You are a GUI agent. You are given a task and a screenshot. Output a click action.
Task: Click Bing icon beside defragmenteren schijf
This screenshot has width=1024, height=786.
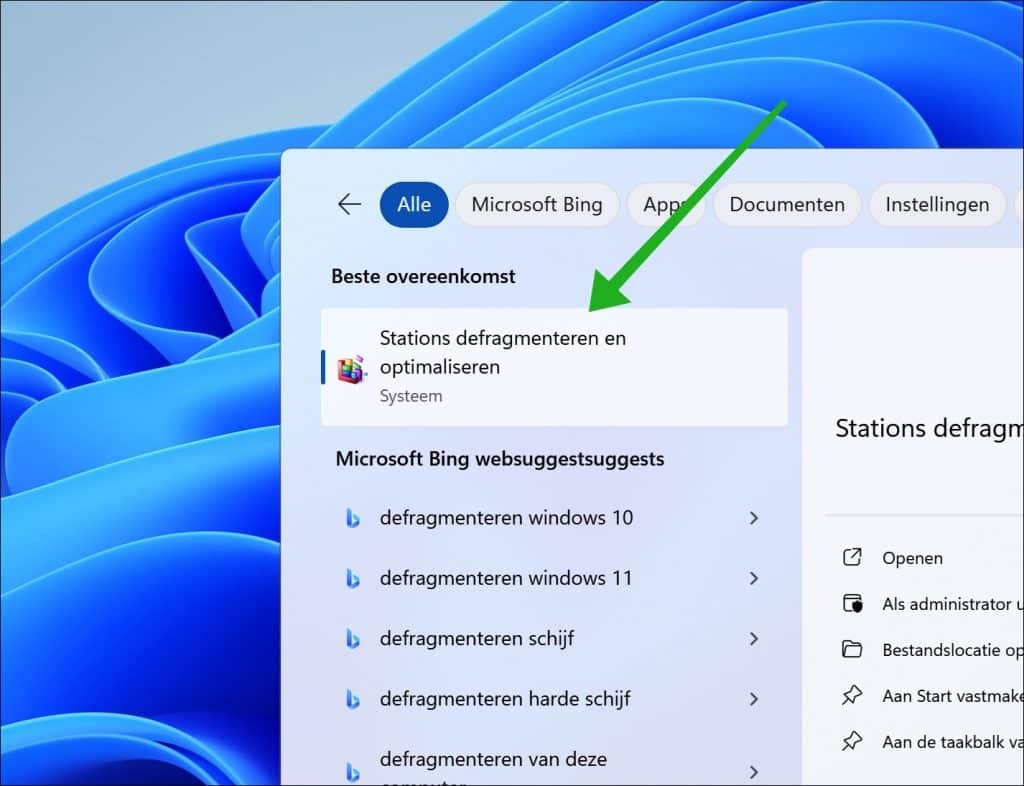[352, 639]
